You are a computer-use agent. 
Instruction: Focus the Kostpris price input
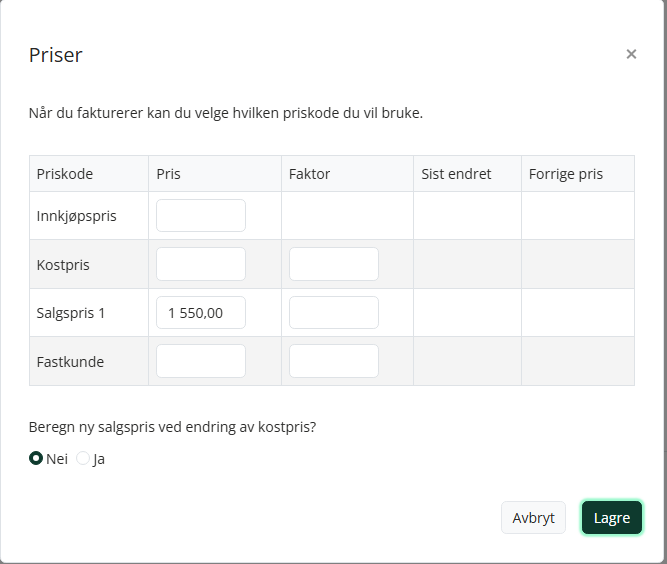(x=201, y=264)
